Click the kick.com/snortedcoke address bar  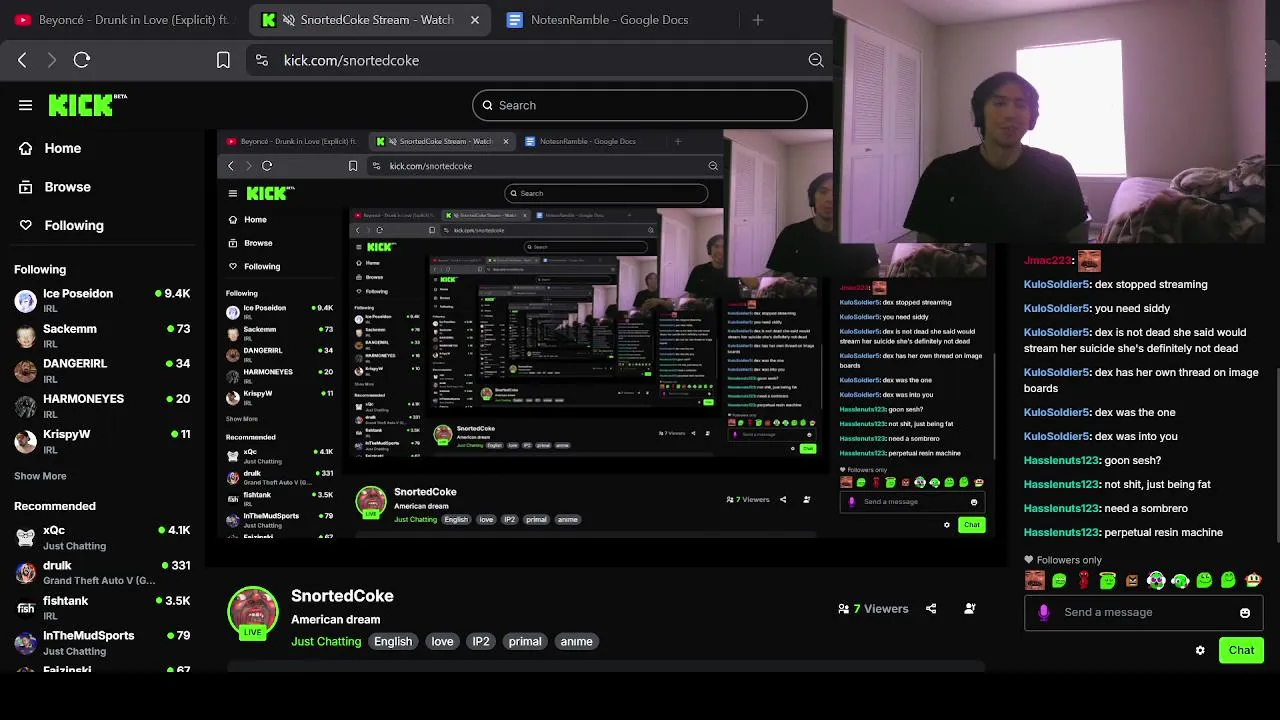(538, 60)
